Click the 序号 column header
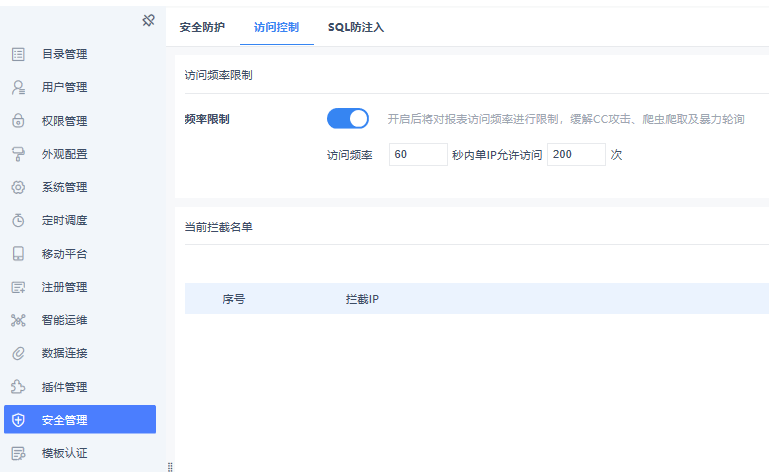The image size is (769, 472). coord(233,299)
